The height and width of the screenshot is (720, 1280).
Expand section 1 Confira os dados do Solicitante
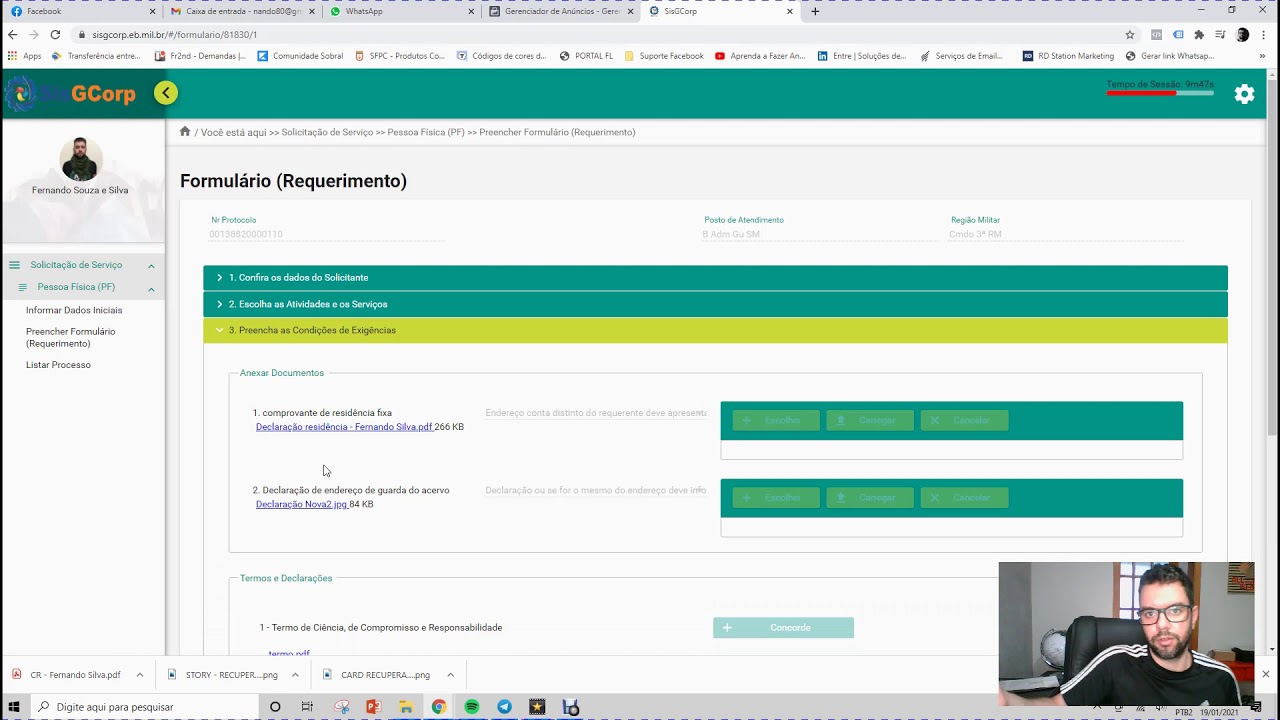pos(715,277)
